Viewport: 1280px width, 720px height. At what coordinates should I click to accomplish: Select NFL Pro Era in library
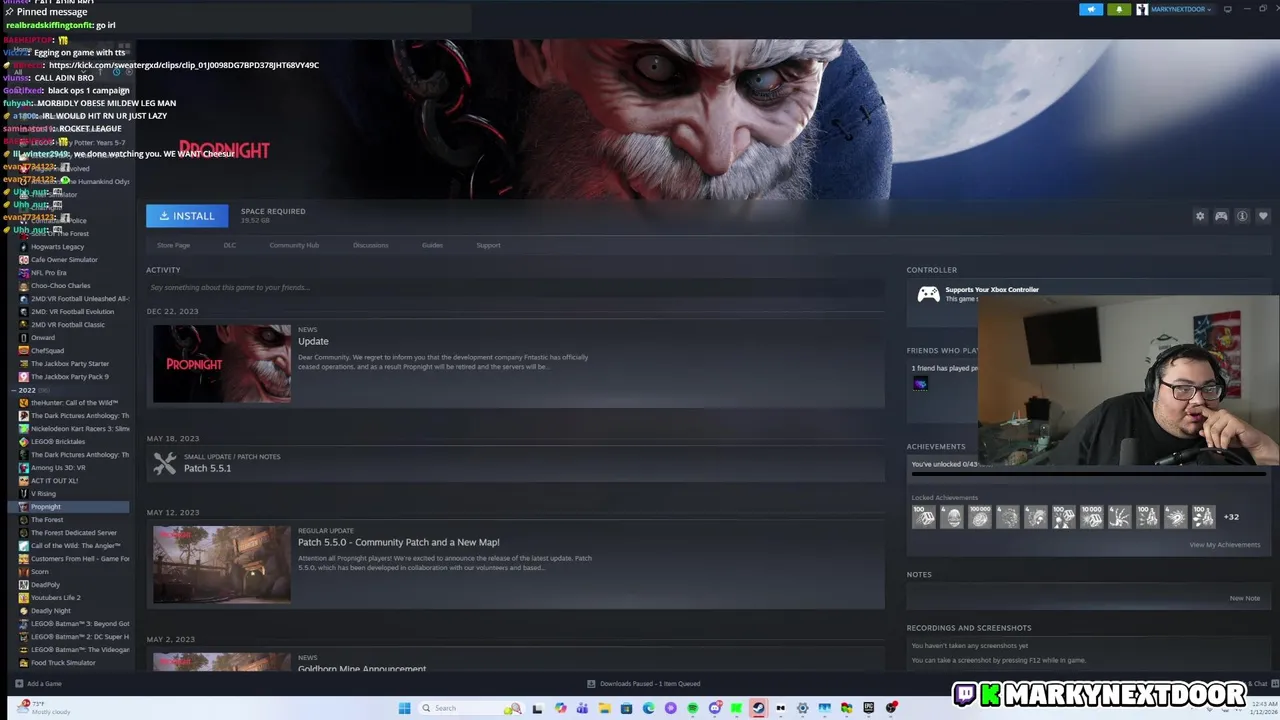pyautogui.click(x=48, y=272)
